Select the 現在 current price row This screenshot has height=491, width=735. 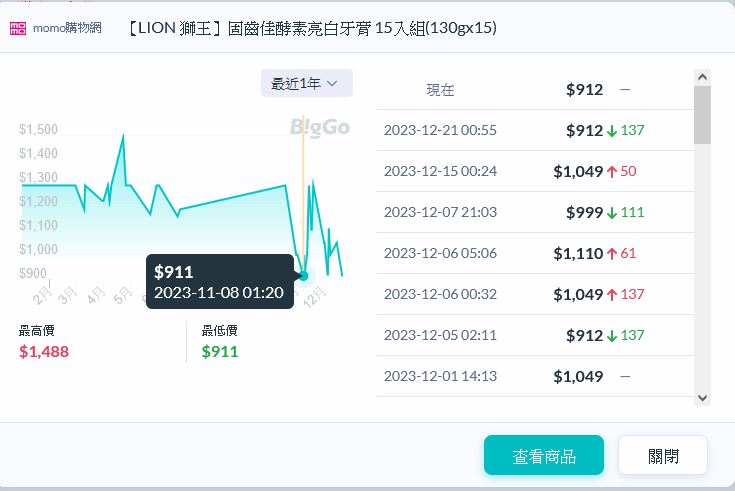pyautogui.click(x=535, y=90)
